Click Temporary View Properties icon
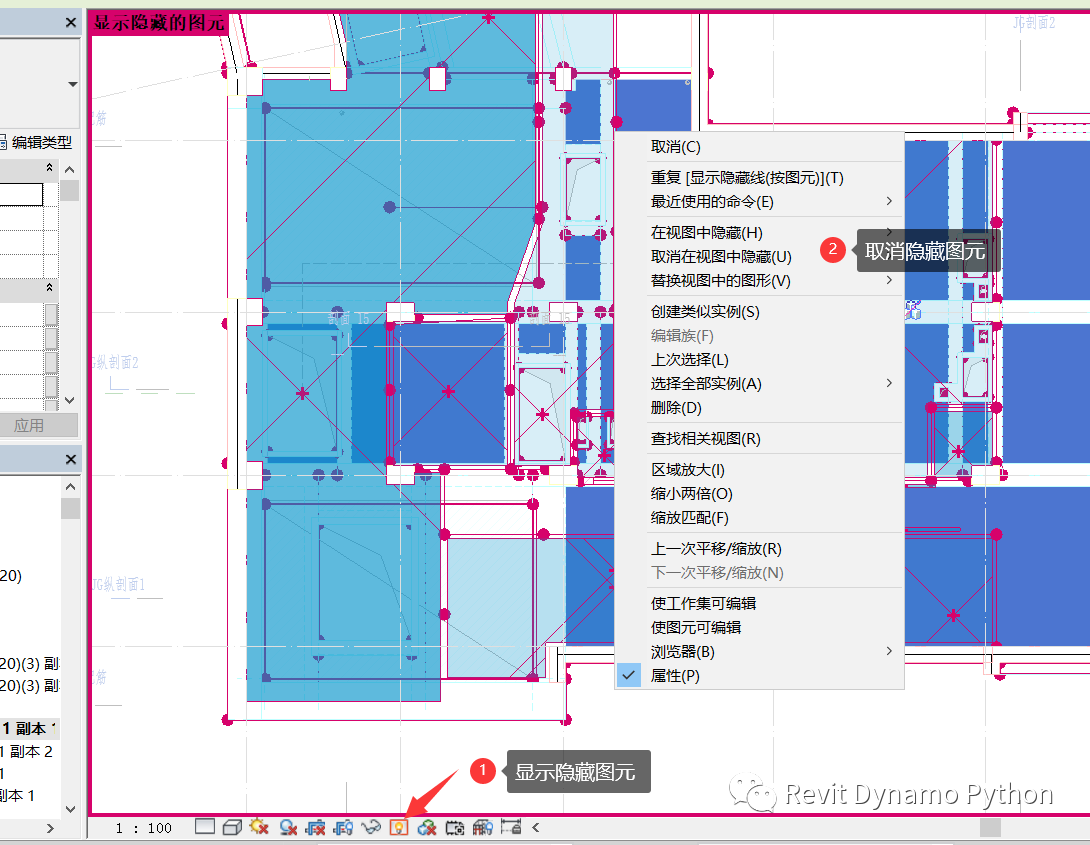1090x845 pixels. point(455,827)
